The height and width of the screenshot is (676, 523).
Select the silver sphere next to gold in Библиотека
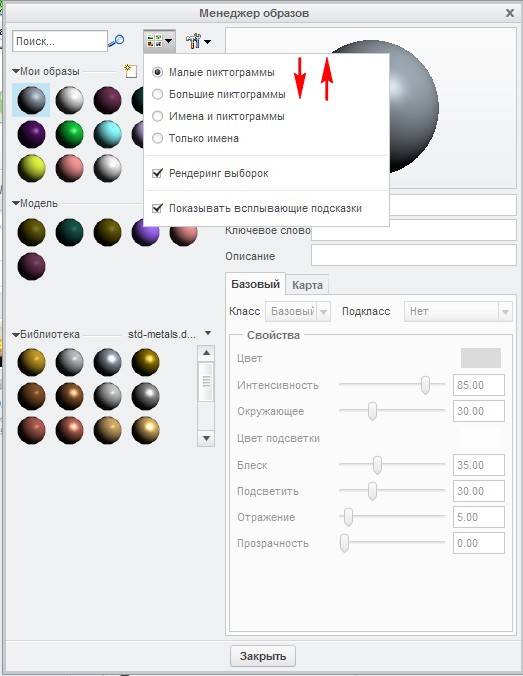click(x=69, y=362)
